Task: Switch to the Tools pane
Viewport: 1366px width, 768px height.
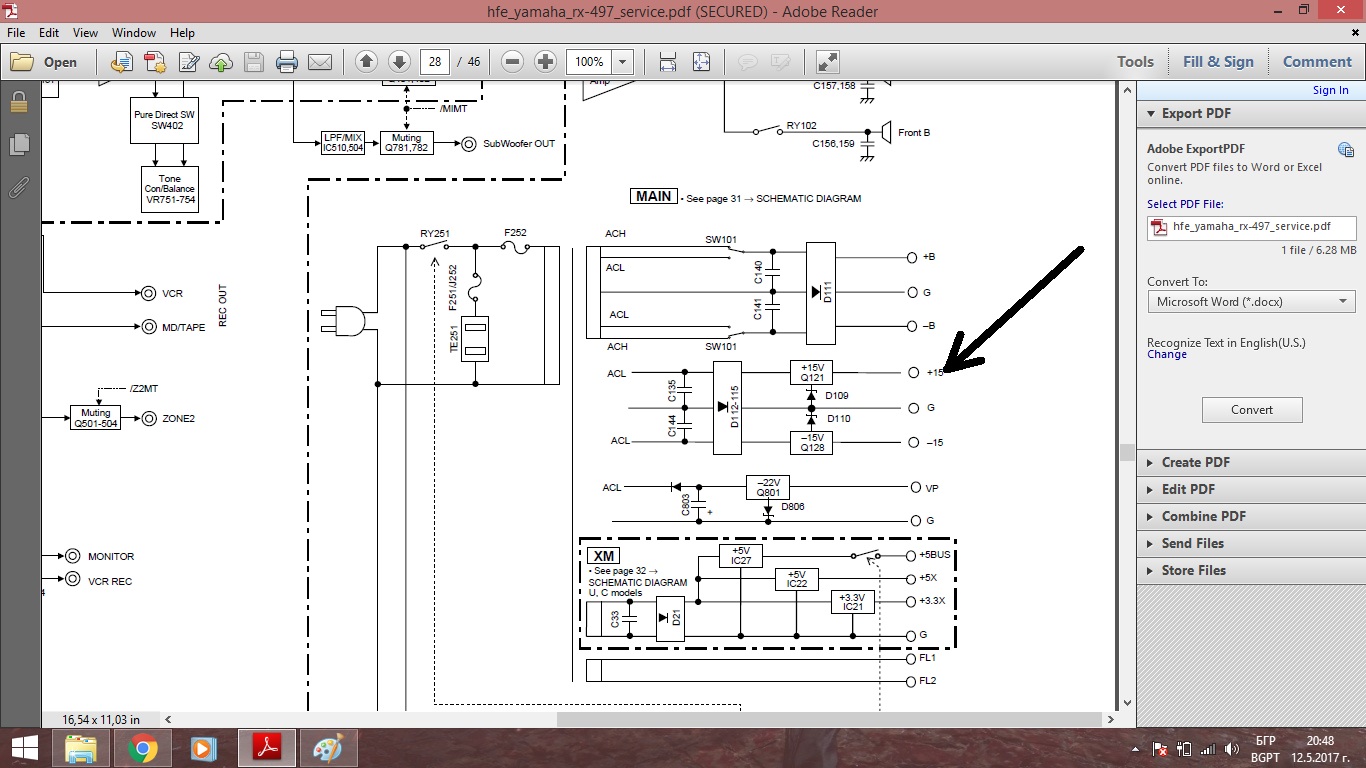Action: 1135,62
